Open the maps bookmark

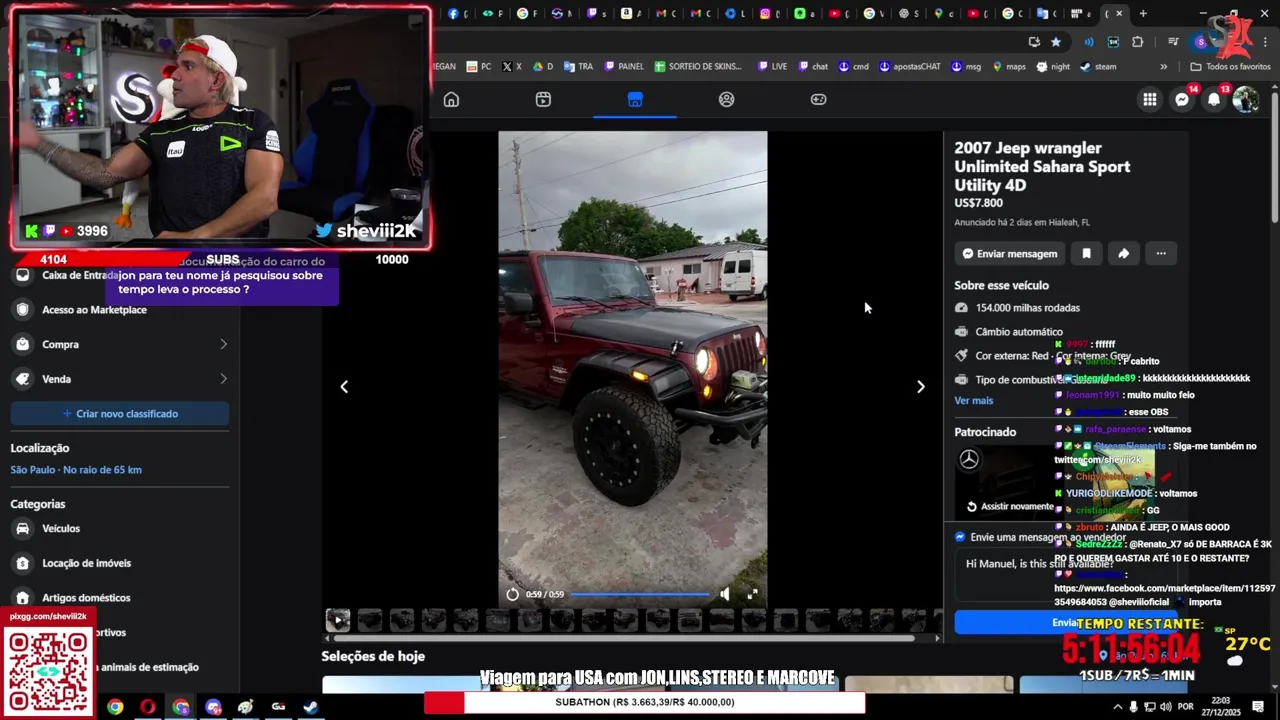1009,66
